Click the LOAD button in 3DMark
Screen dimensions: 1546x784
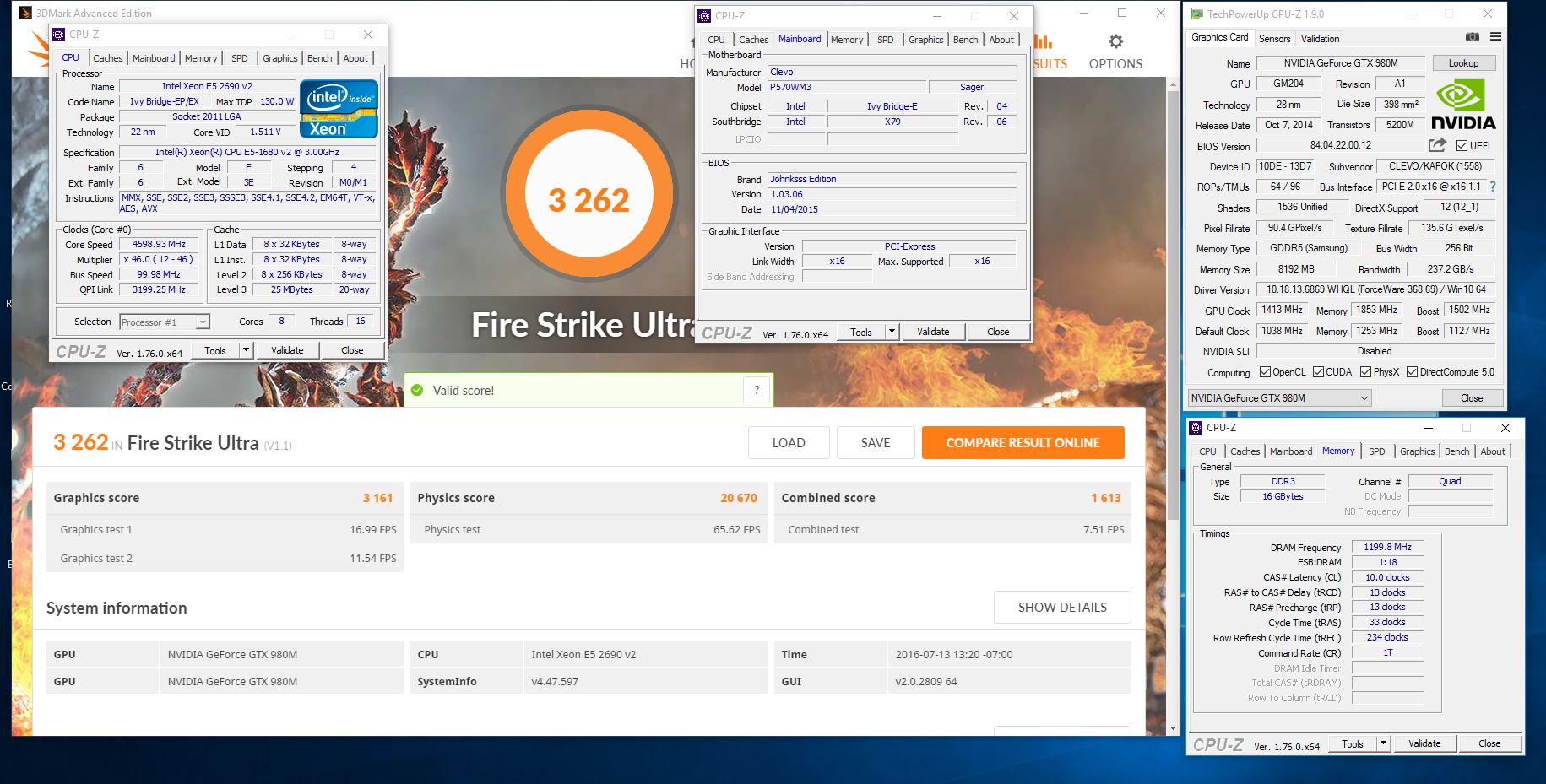pyautogui.click(x=789, y=442)
